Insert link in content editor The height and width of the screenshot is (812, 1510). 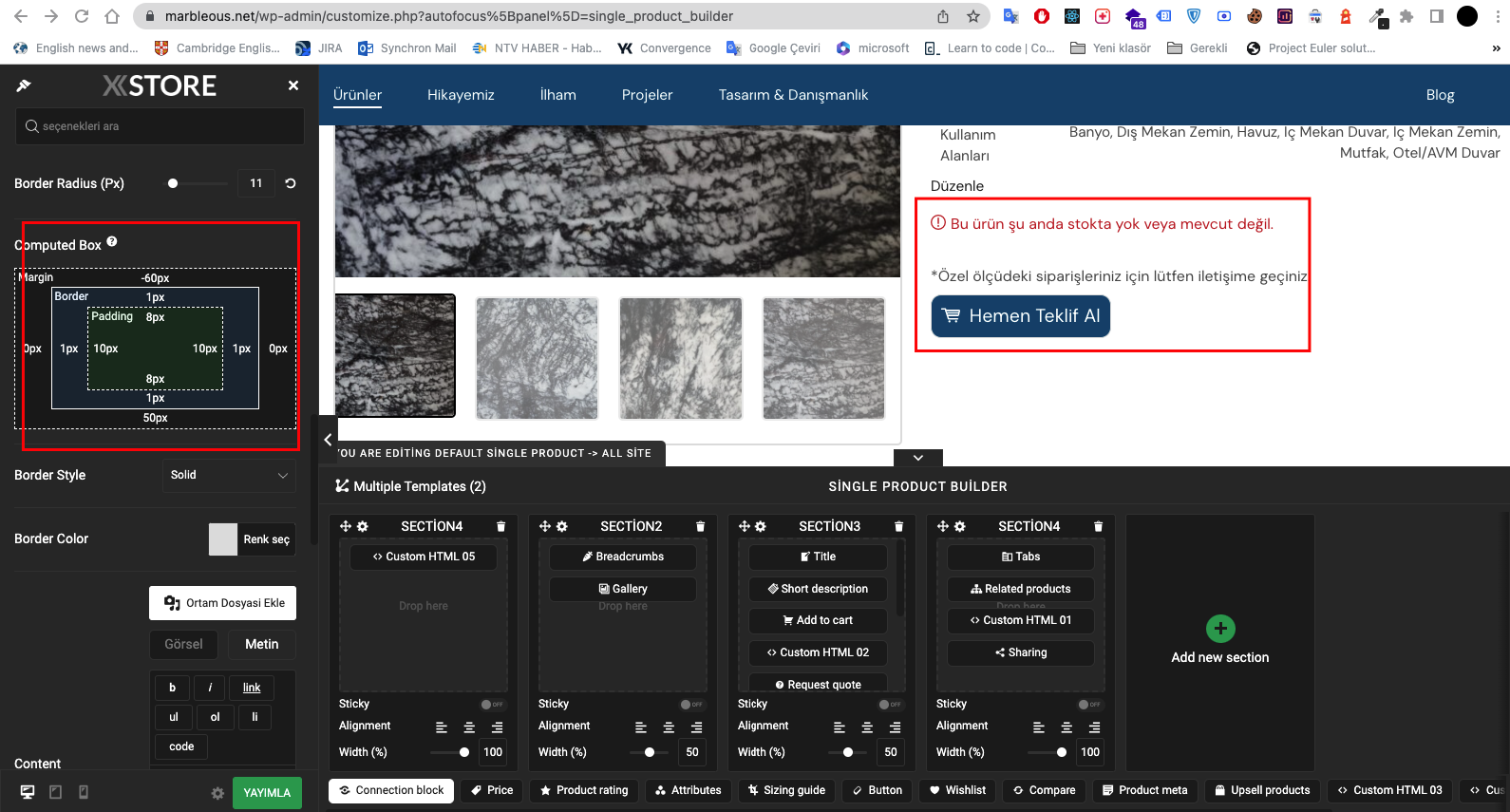click(x=252, y=688)
